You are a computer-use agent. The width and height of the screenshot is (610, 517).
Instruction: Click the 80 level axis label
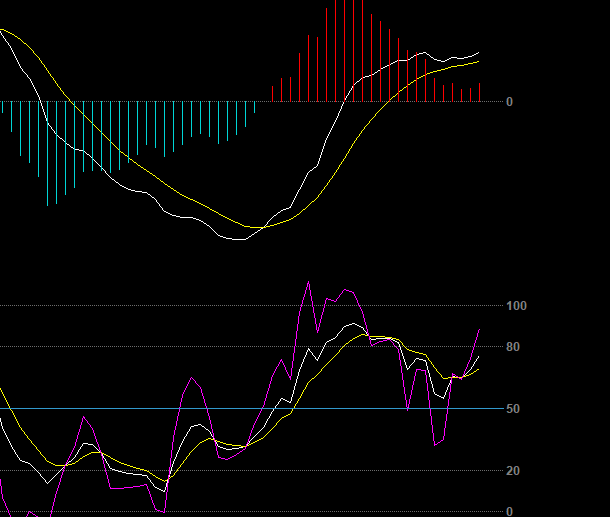[x=513, y=347]
